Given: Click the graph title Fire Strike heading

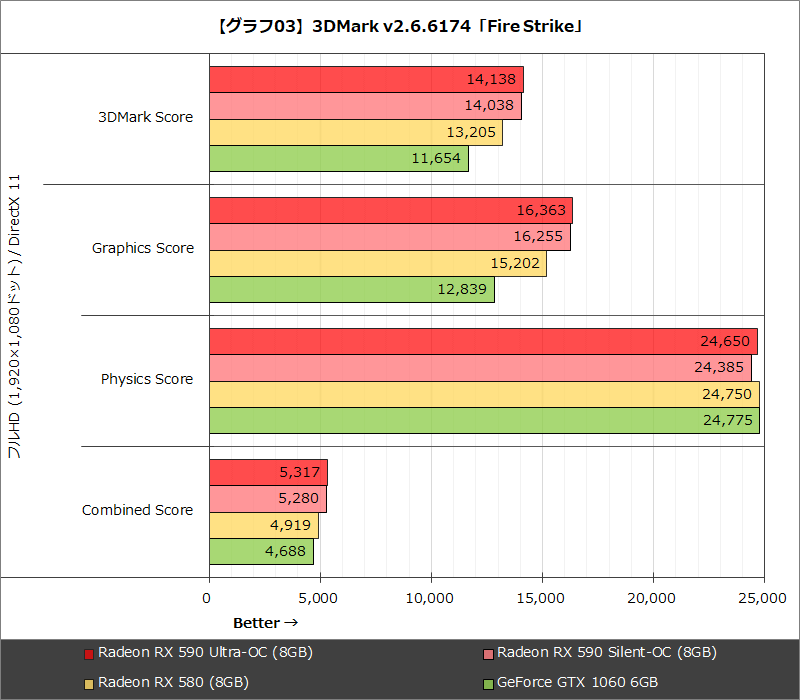Looking at the screenshot, I should 400,26.
